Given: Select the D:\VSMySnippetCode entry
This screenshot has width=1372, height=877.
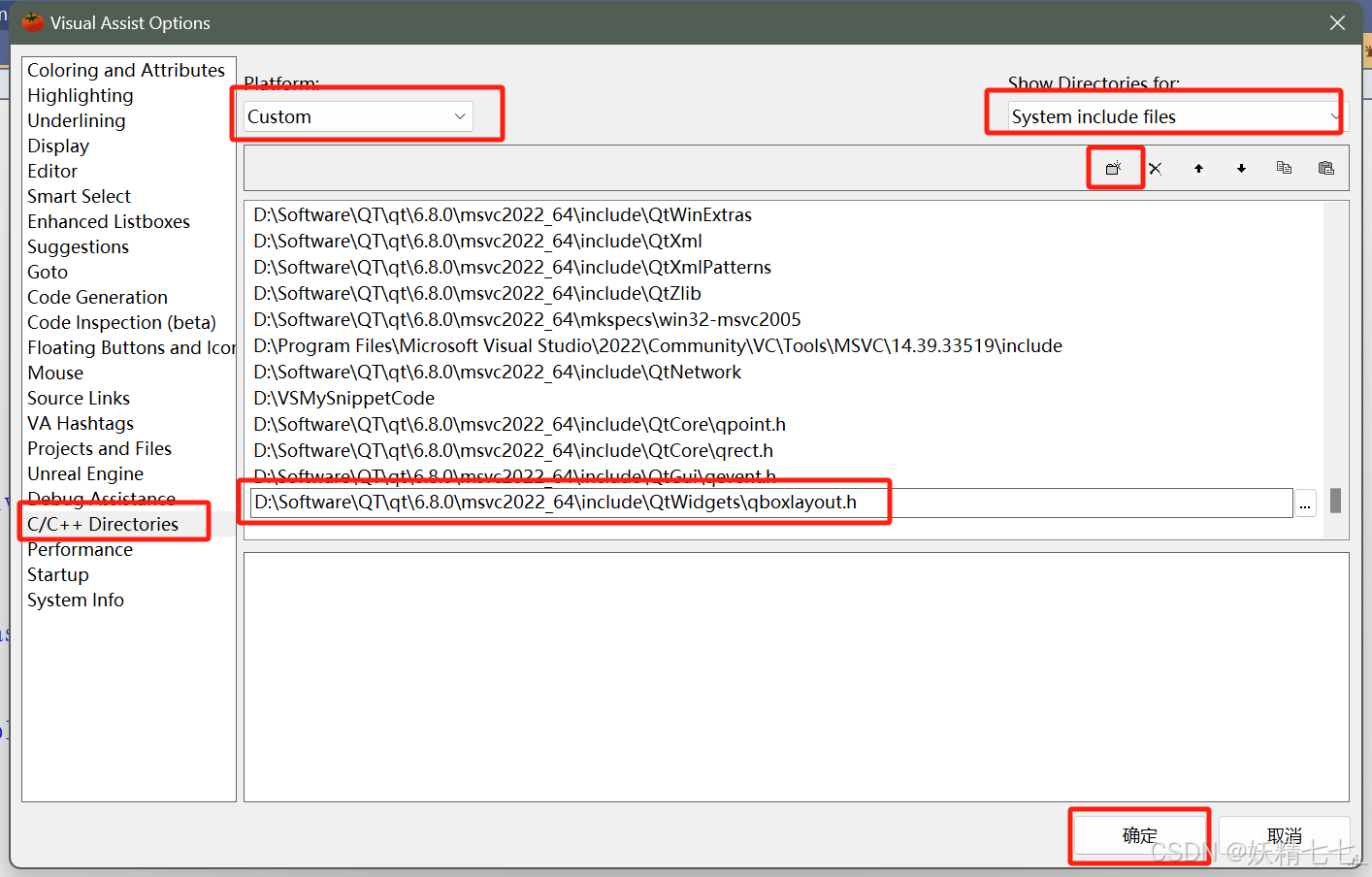Looking at the screenshot, I should click(343, 398).
